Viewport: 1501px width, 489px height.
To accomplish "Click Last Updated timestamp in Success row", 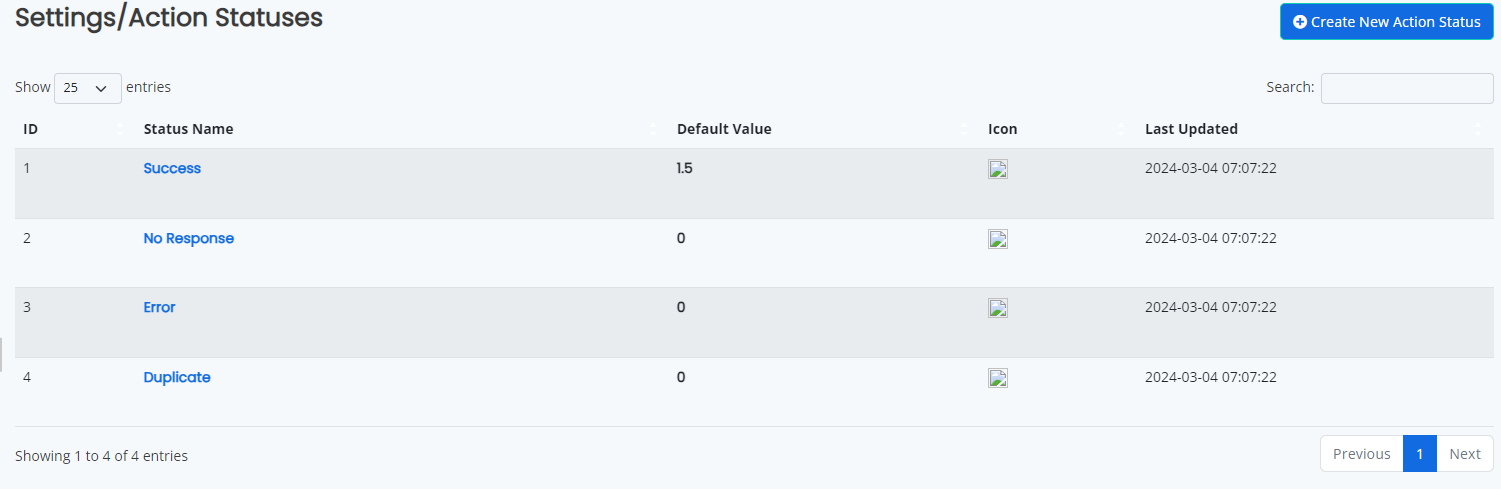I will (x=1211, y=168).
